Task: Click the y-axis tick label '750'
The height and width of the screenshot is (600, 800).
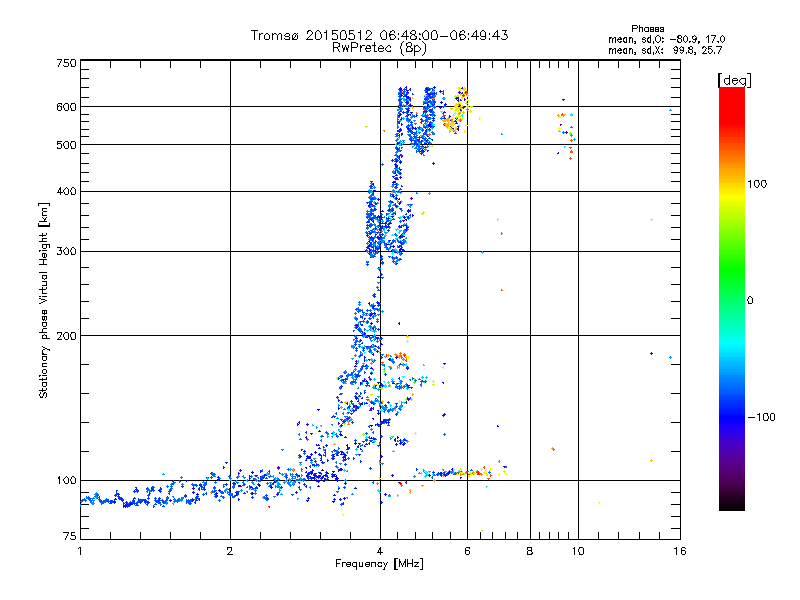Action: (x=67, y=63)
